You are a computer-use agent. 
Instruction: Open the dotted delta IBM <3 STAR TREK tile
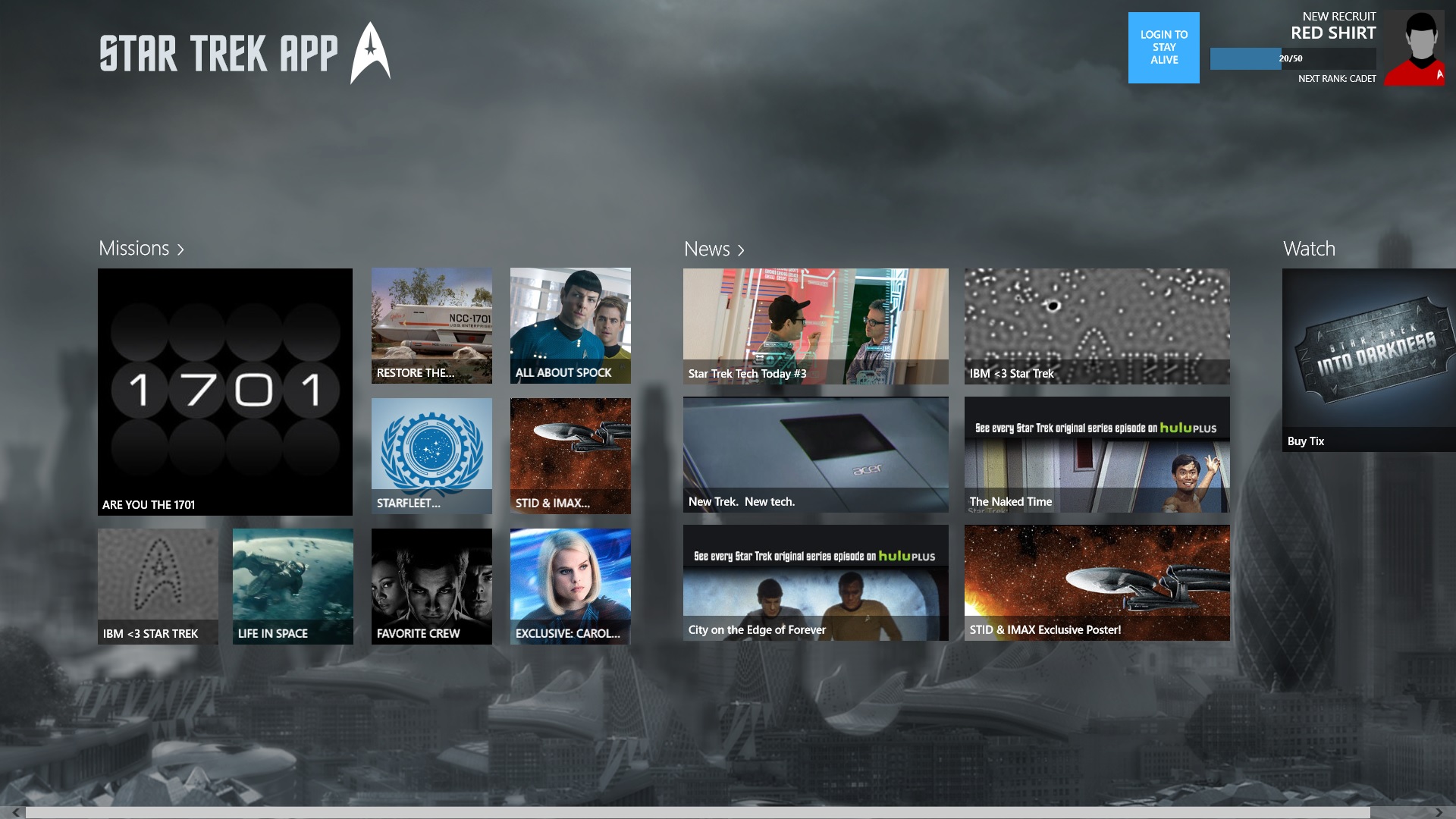pyautogui.click(x=157, y=585)
